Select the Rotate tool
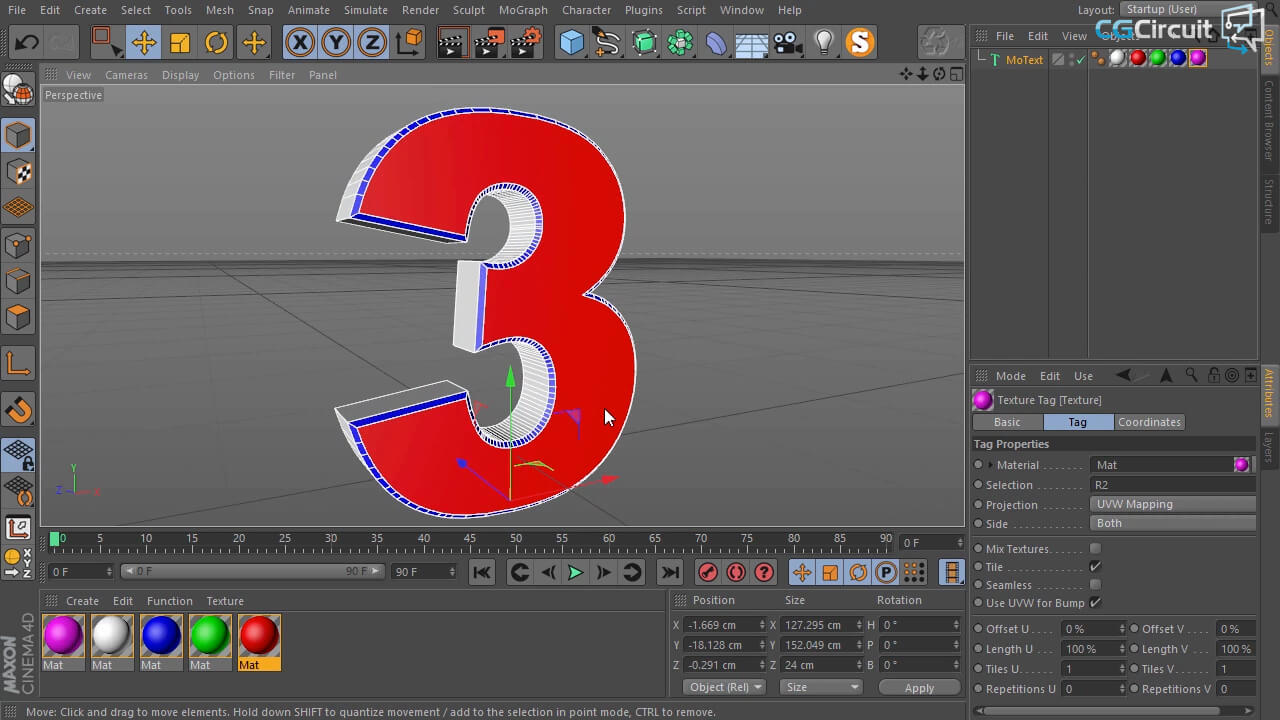Image resolution: width=1280 pixels, height=720 pixels. coord(216,42)
